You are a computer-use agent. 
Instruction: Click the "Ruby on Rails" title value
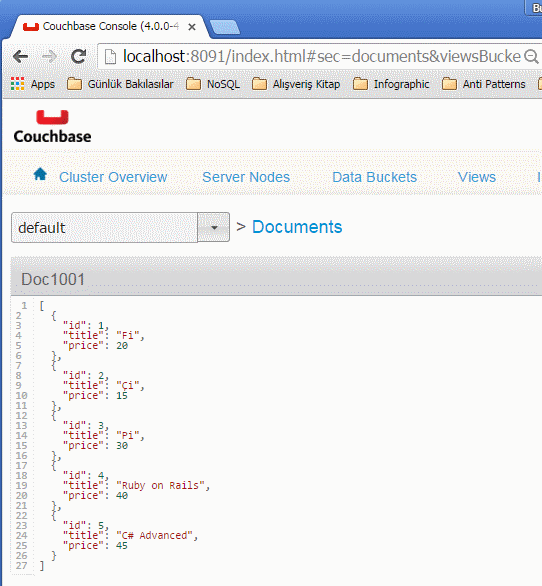click(x=161, y=485)
